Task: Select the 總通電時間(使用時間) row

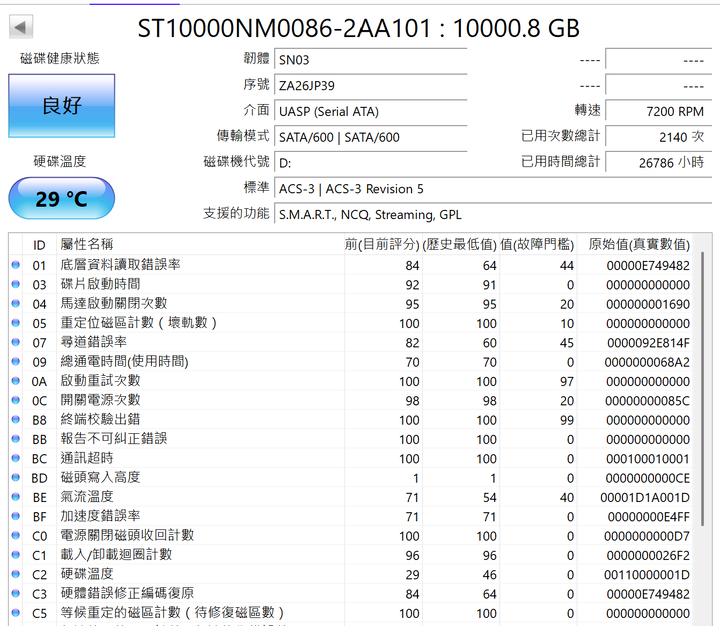Action: point(351,361)
